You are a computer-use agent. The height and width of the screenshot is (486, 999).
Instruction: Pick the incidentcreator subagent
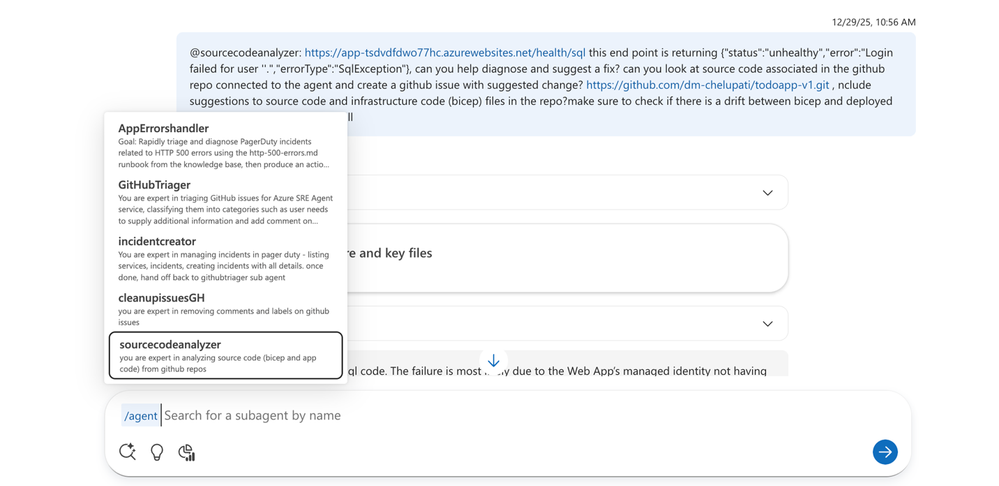click(x=224, y=259)
